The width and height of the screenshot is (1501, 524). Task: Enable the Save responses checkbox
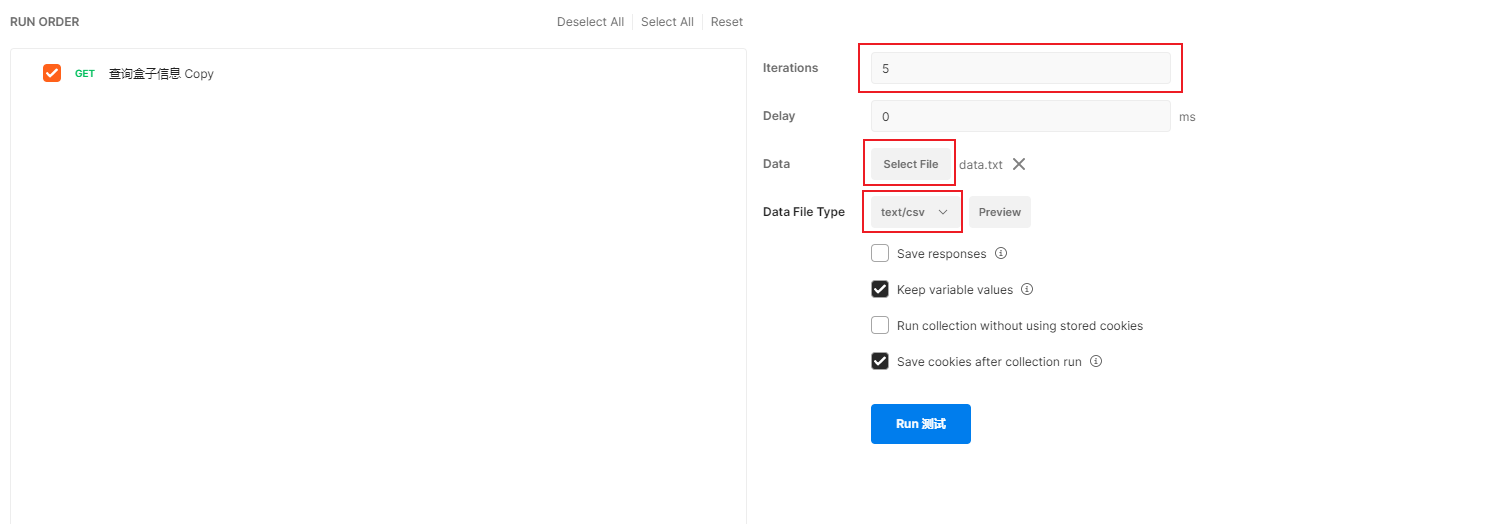pyautogui.click(x=880, y=254)
